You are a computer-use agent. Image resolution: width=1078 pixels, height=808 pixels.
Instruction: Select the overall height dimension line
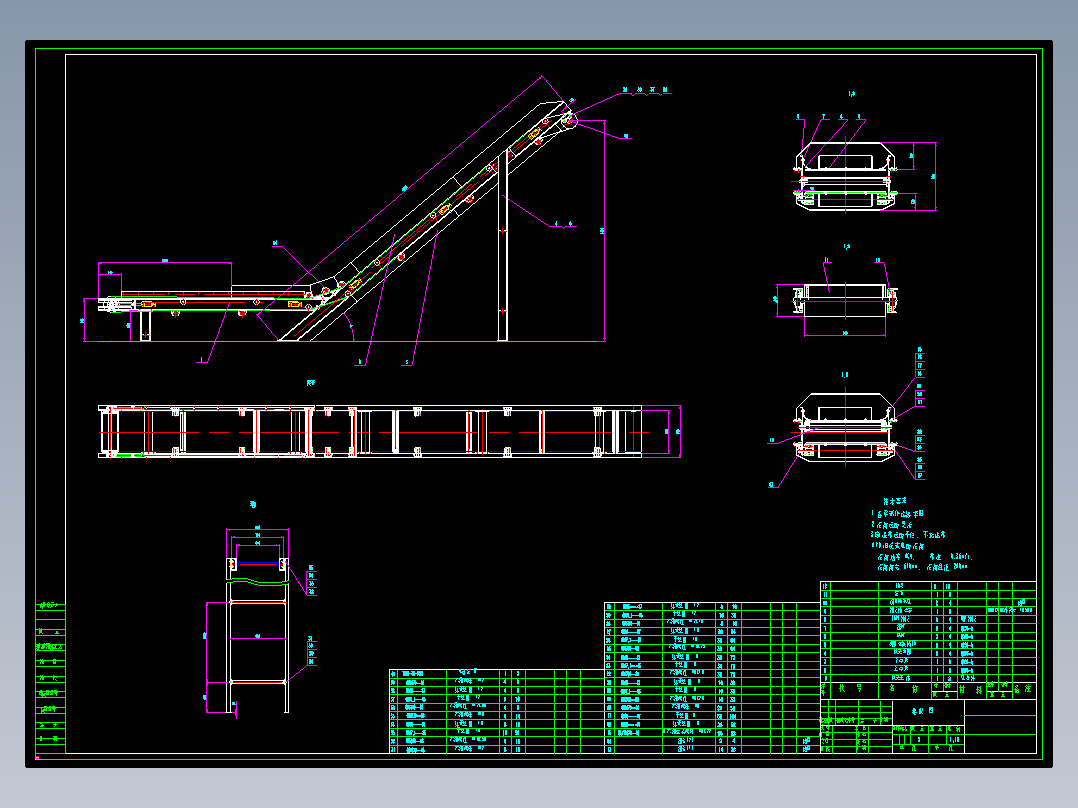[604, 231]
